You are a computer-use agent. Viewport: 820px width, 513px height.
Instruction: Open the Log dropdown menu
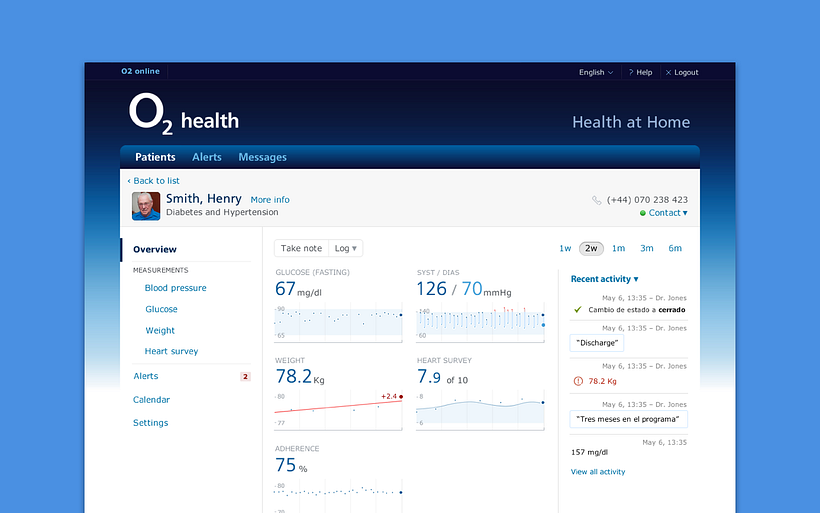click(x=346, y=248)
